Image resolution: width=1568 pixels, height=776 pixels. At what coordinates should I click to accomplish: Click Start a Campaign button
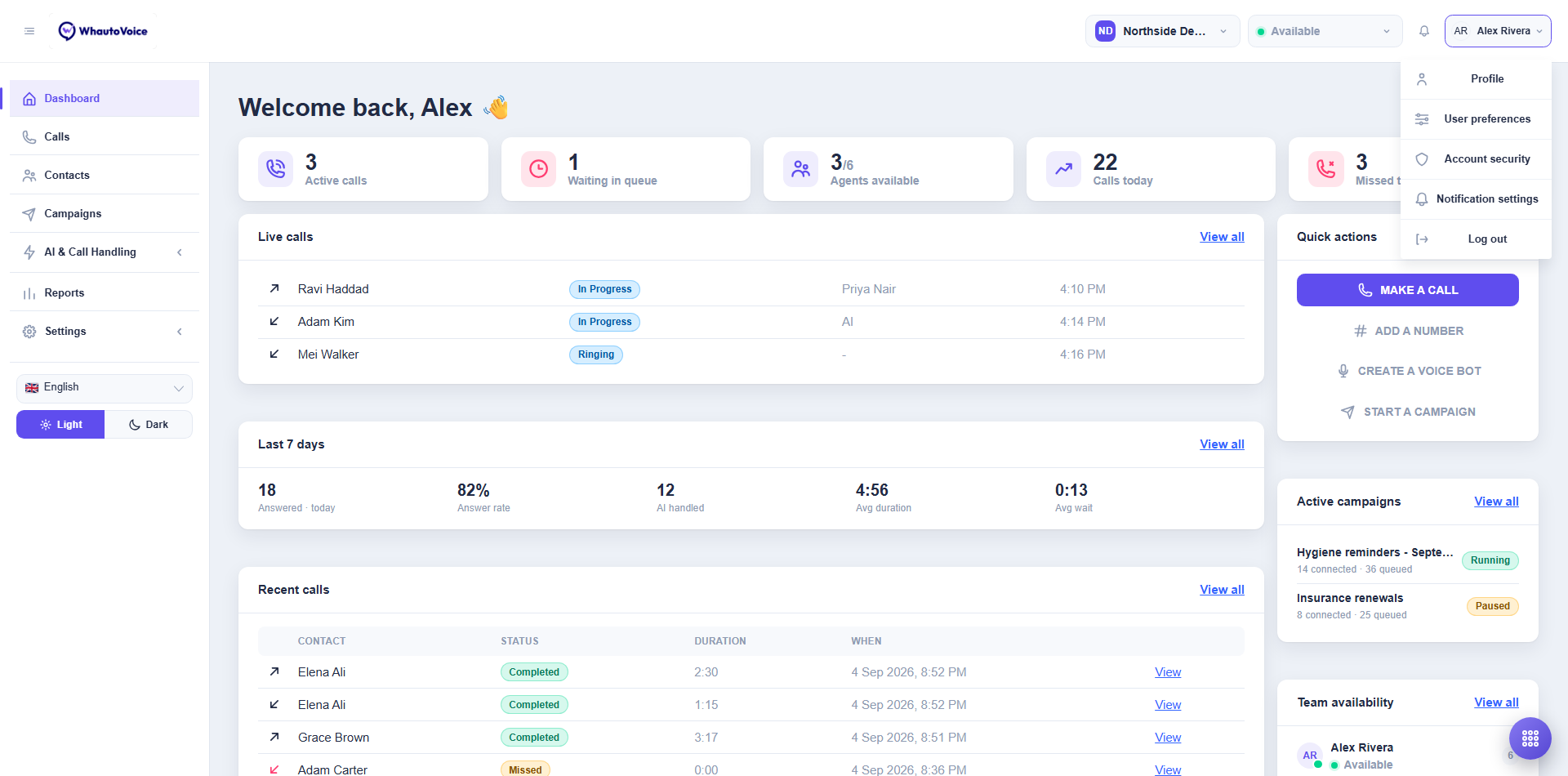(1408, 412)
